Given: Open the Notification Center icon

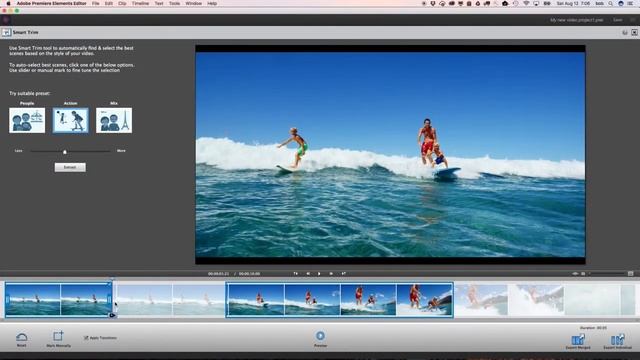Looking at the screenshot, I should click(631, 3).
